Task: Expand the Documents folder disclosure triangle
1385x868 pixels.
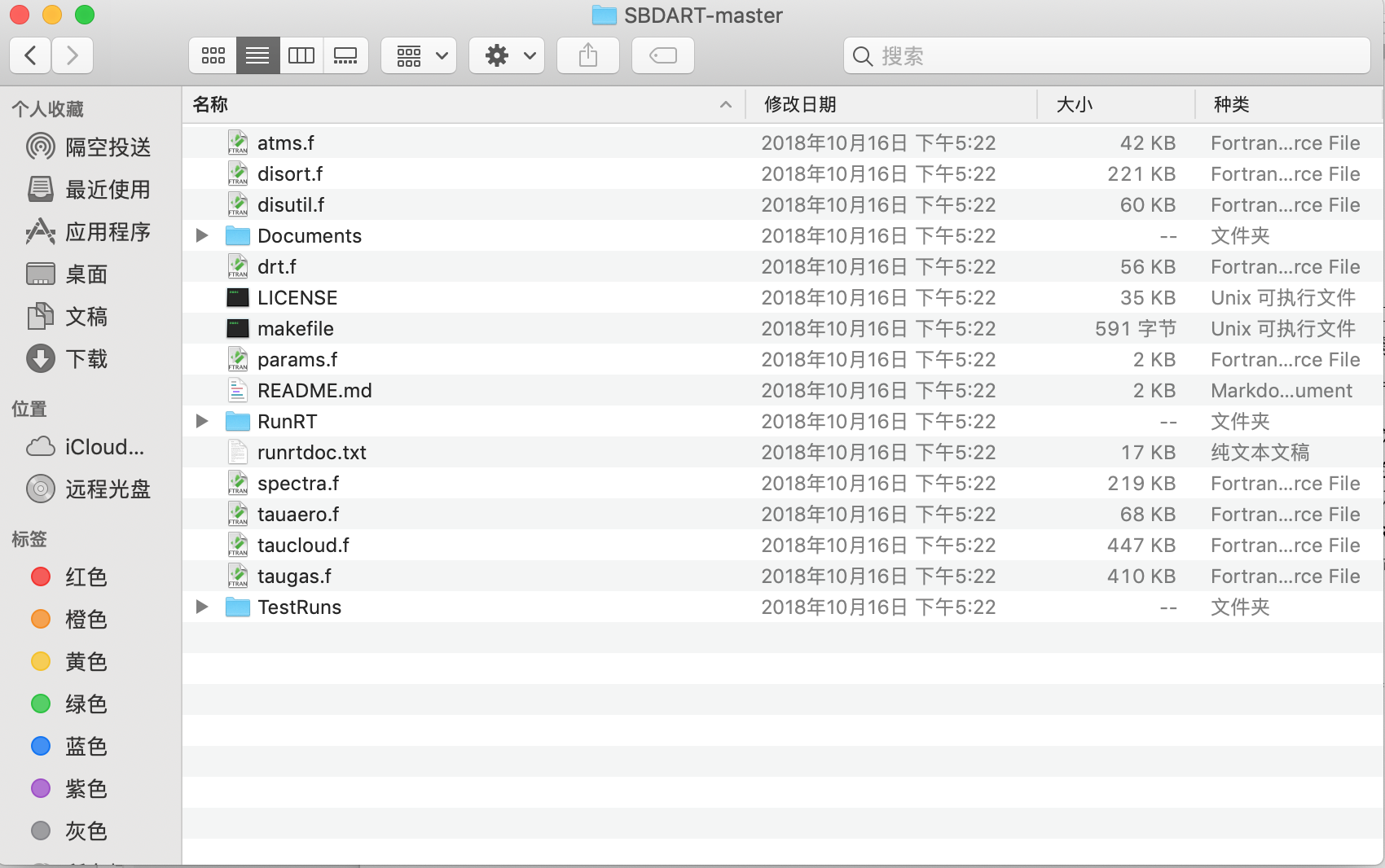Action: pos(202,235)
